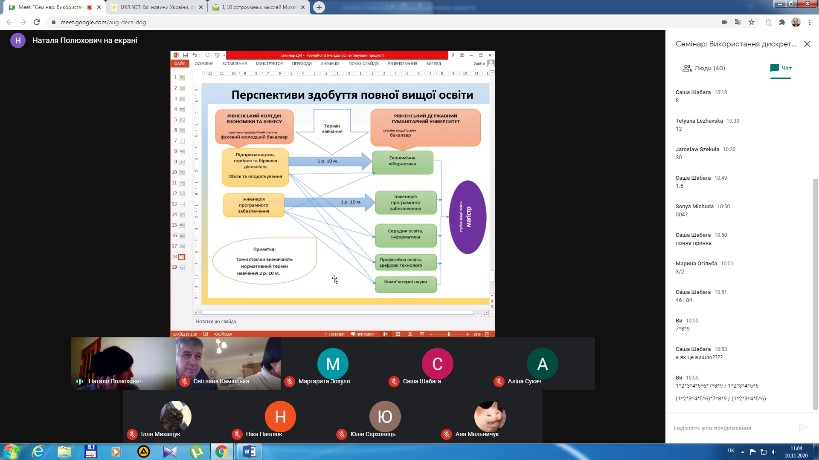The image size is (819, 460).
Task: Open the Visual Studio taskbar icon
Action: pos(170,451)
